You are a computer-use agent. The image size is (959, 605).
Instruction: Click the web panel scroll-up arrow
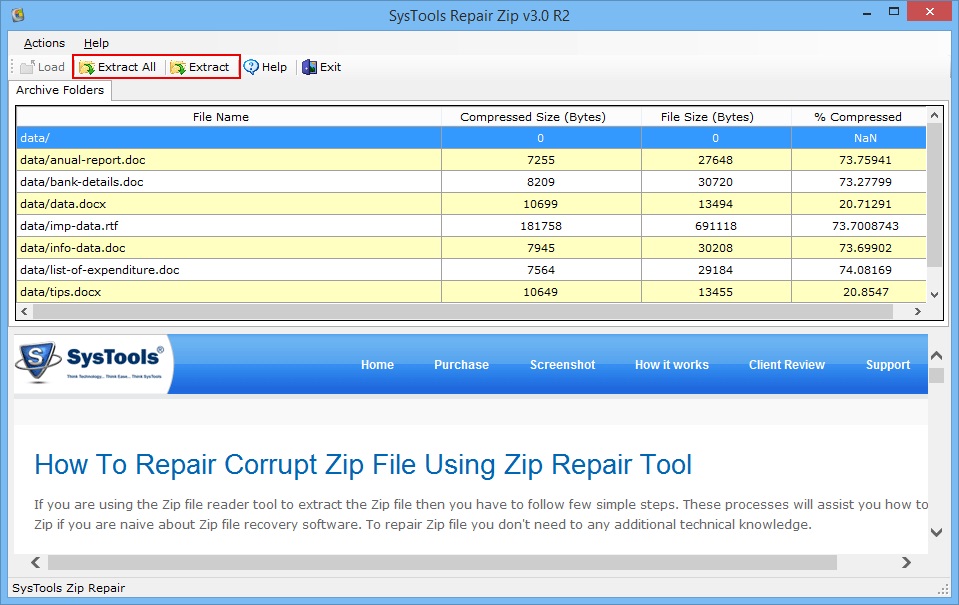[936, 355]
